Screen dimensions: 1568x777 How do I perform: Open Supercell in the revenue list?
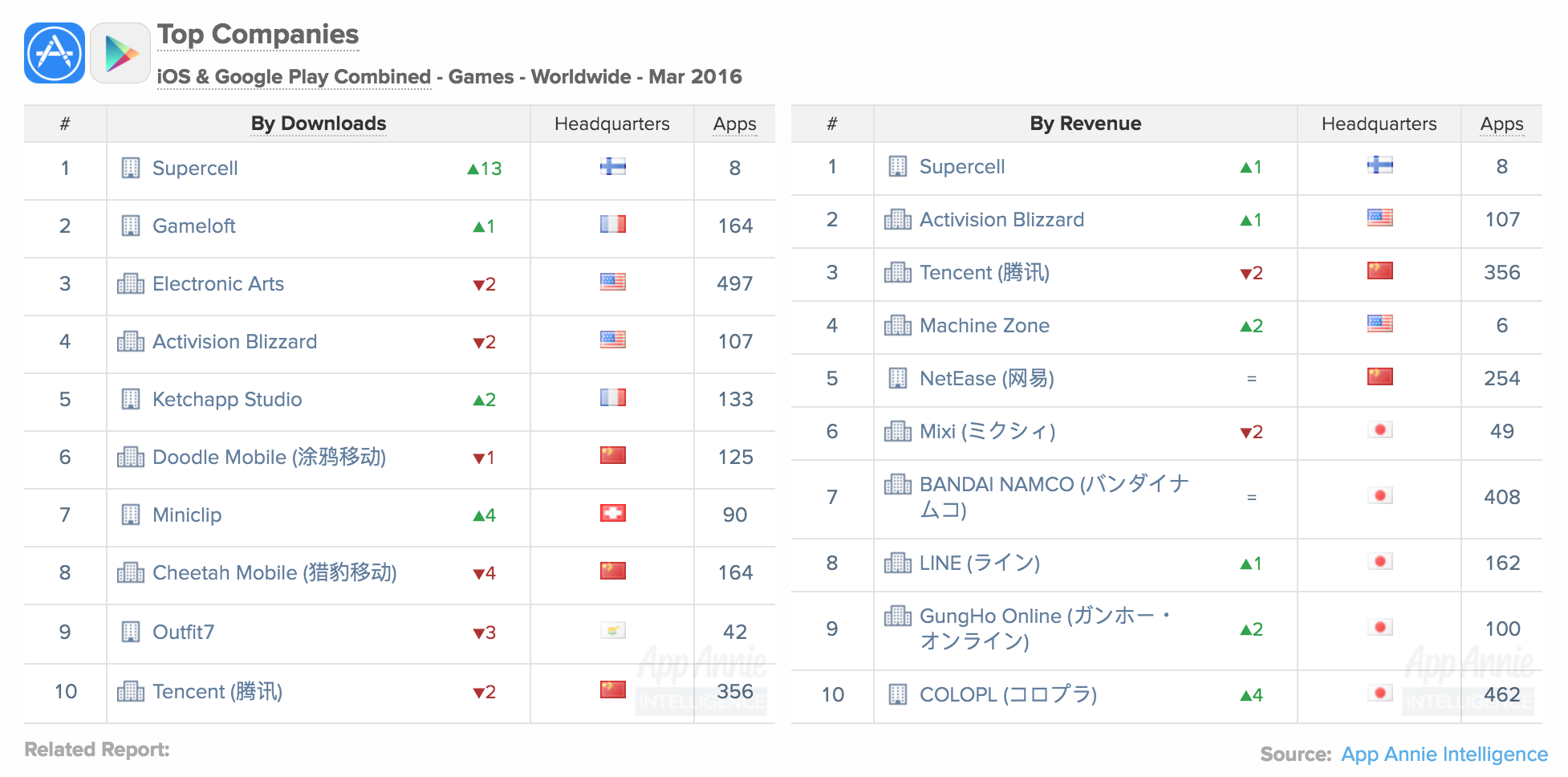[962, 167]
